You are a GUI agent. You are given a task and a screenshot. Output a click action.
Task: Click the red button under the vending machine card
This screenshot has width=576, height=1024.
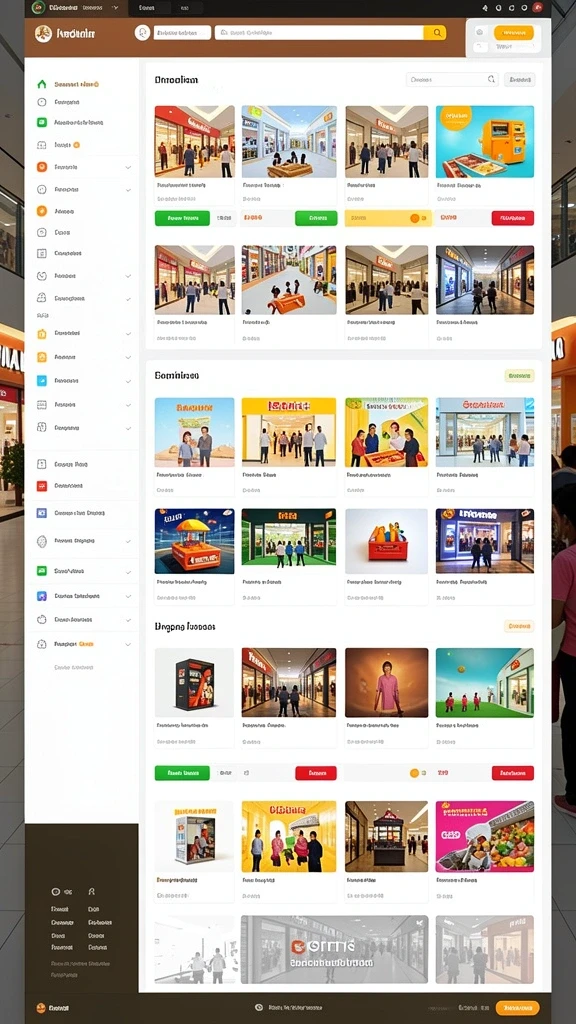pyautogui.click(x=513, y=218)
